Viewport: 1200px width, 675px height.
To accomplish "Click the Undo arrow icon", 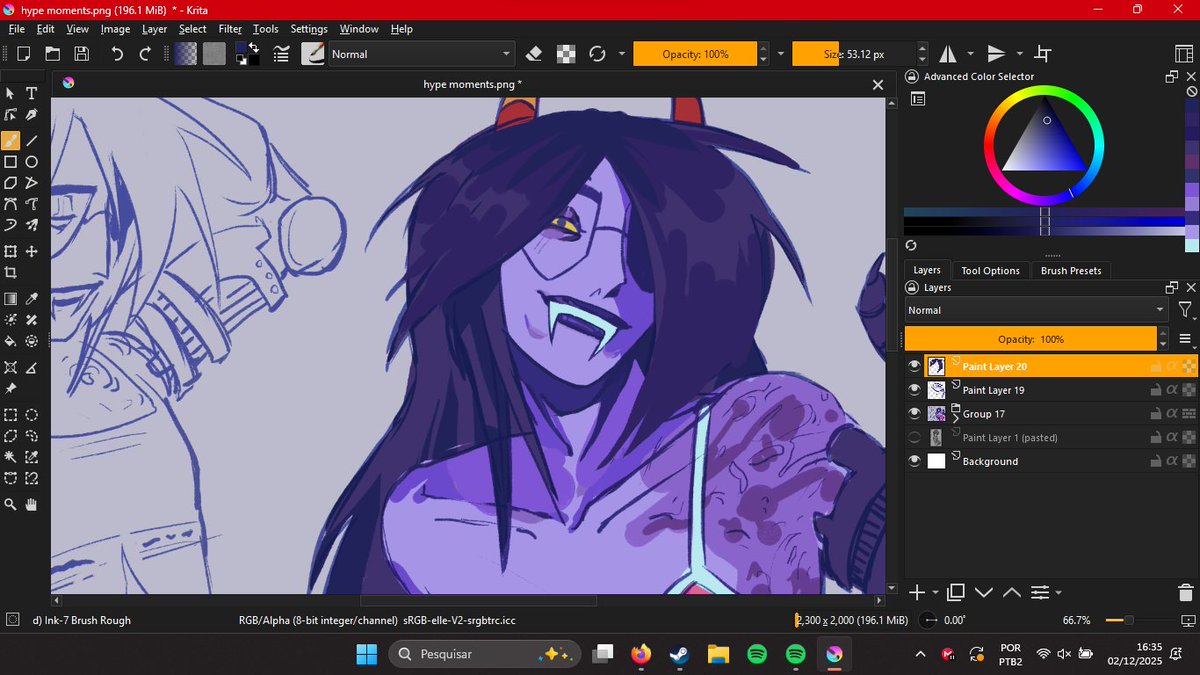I will (117, 54).
